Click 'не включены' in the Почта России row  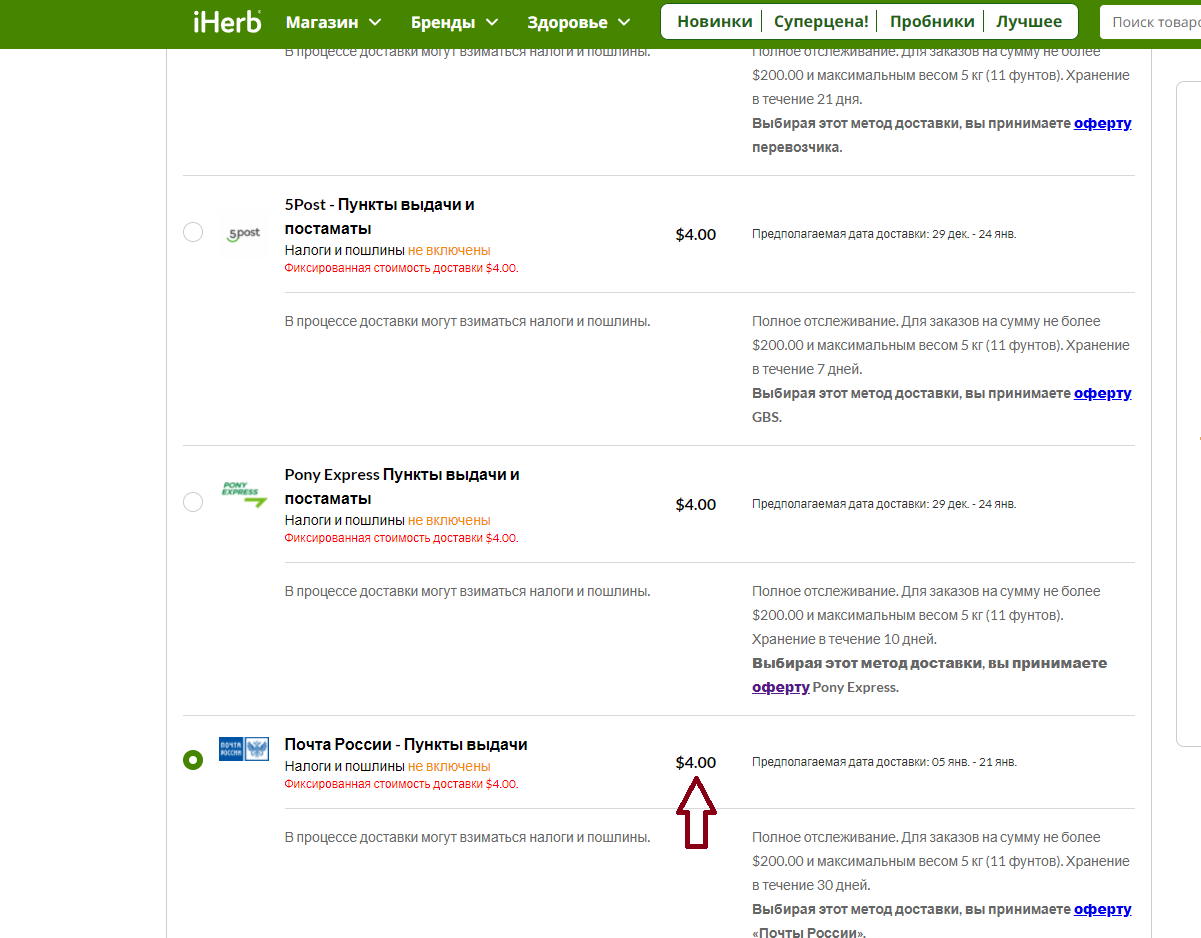[x=449, y=766]
